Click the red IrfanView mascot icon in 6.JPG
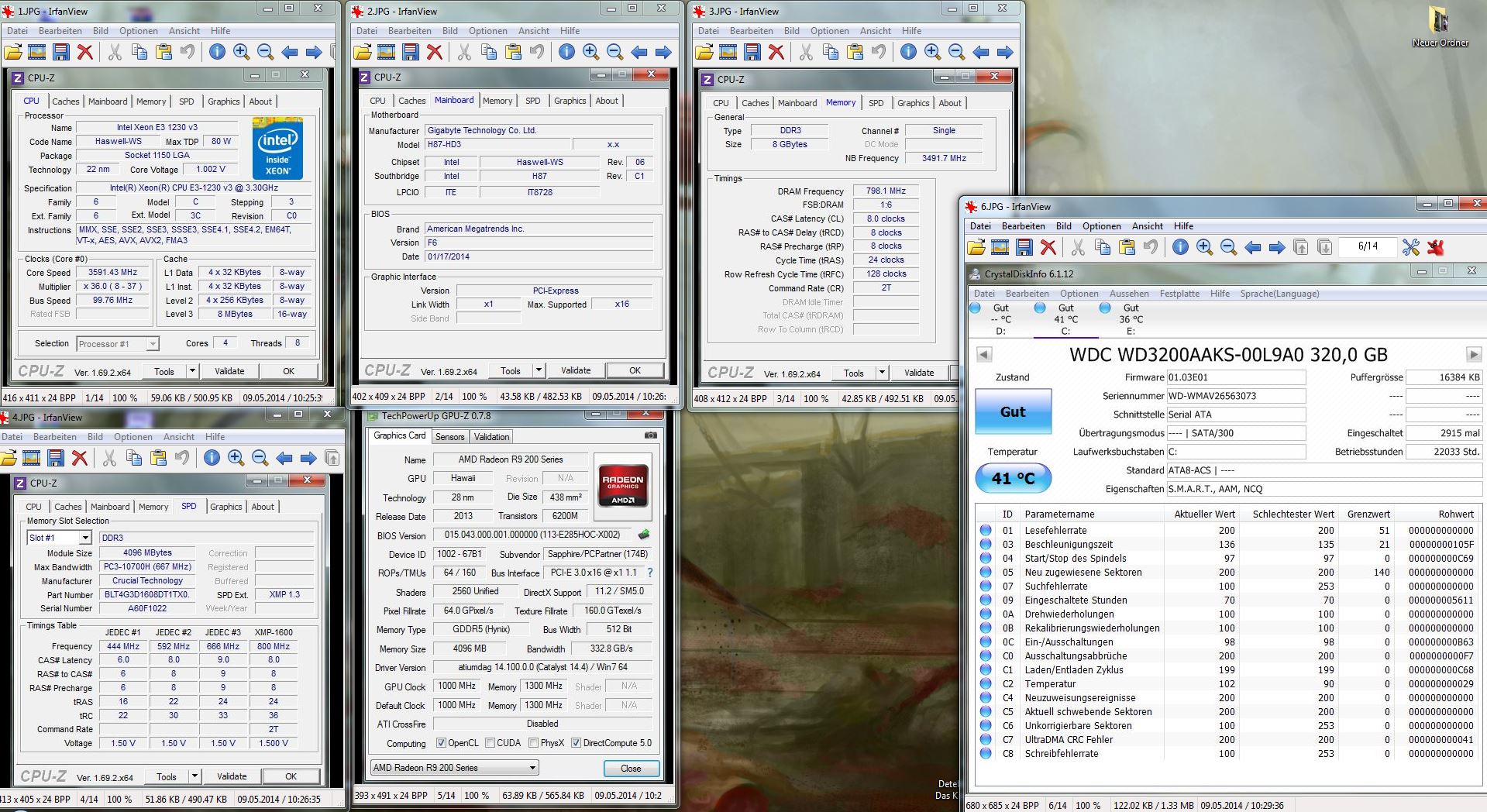The height and width of the screenshot is (812, 1487). (1436, 247)
